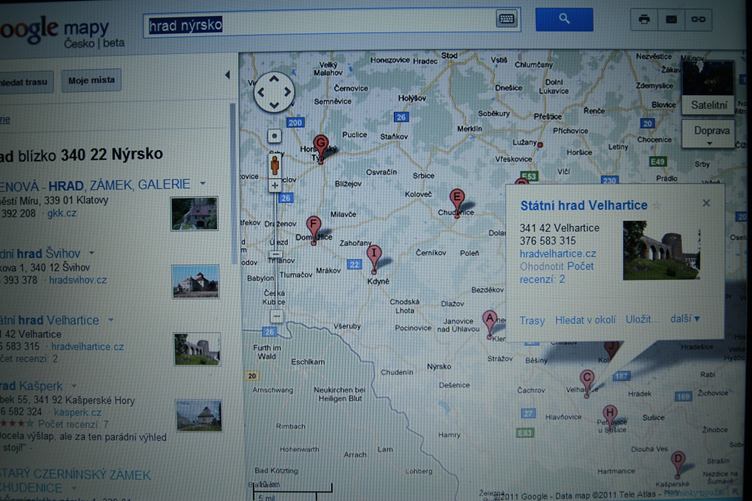752x501 pixels.
Task: Click the Hledat trasu button
Action: coord(25,82)
